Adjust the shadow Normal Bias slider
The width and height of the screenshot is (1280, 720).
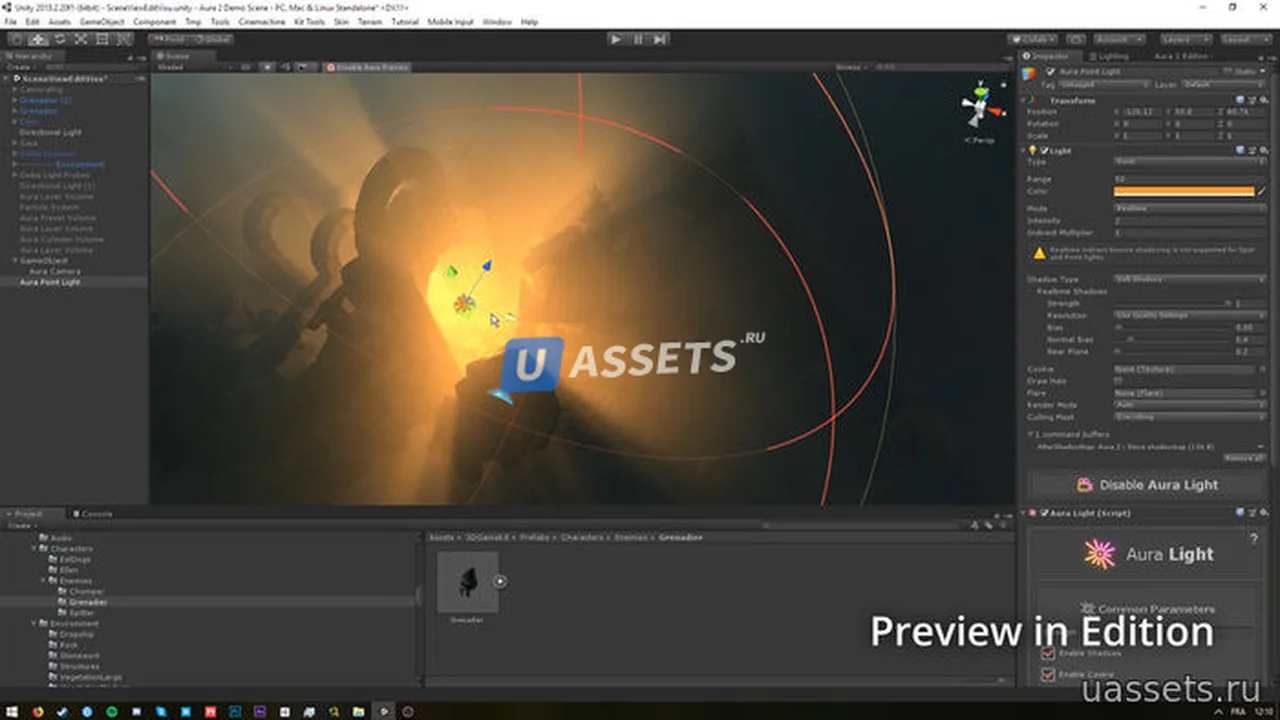1172,339
